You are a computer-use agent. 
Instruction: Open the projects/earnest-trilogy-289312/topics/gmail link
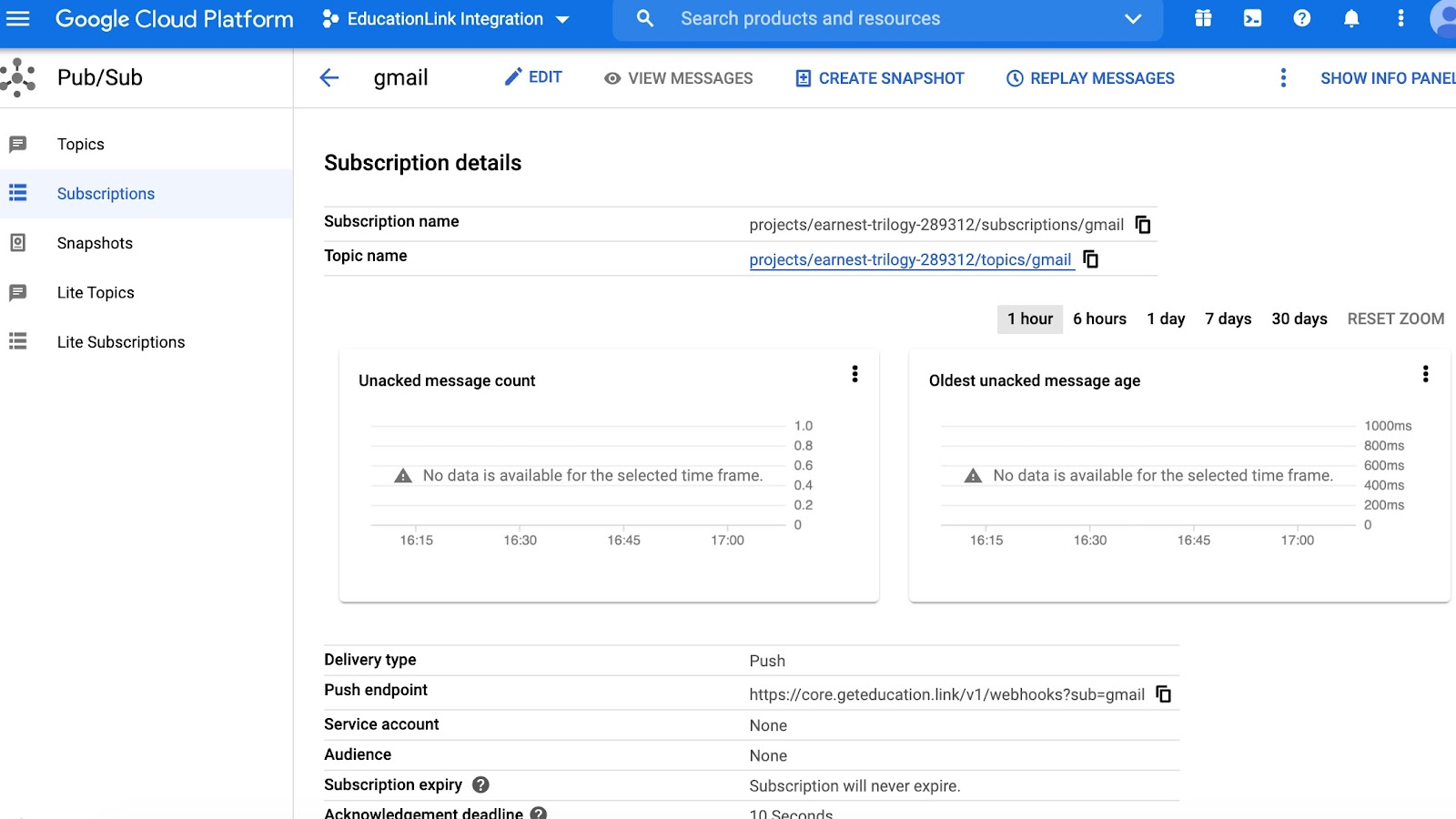point(910,260)
